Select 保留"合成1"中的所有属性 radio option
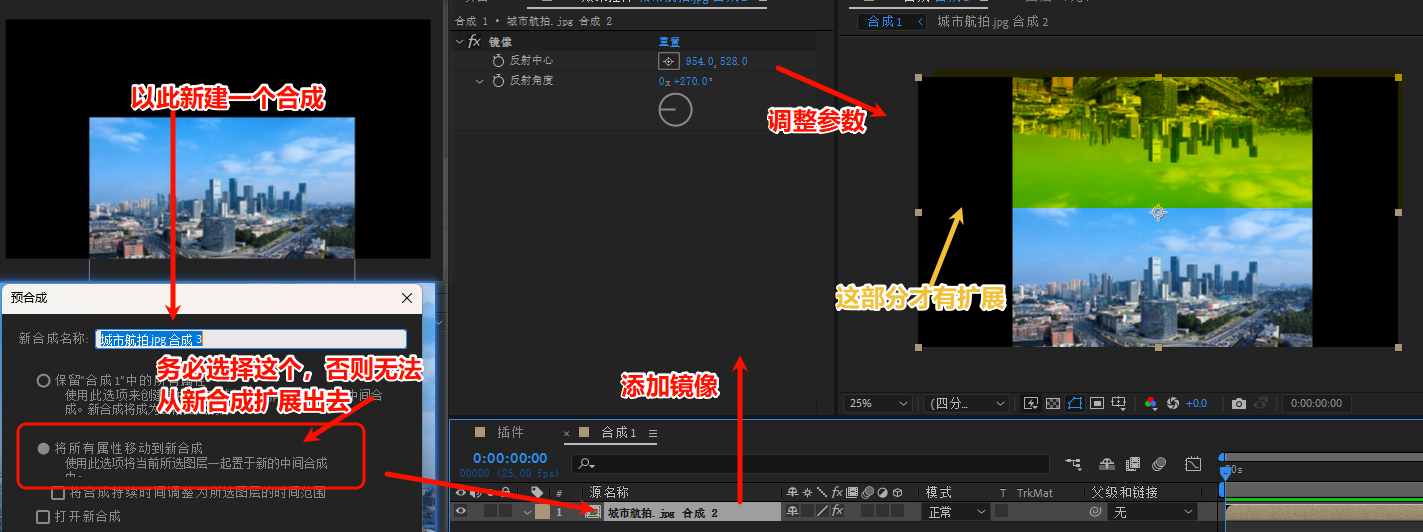The height and width of the screenshot is (532, 1423). pos(43,380)
